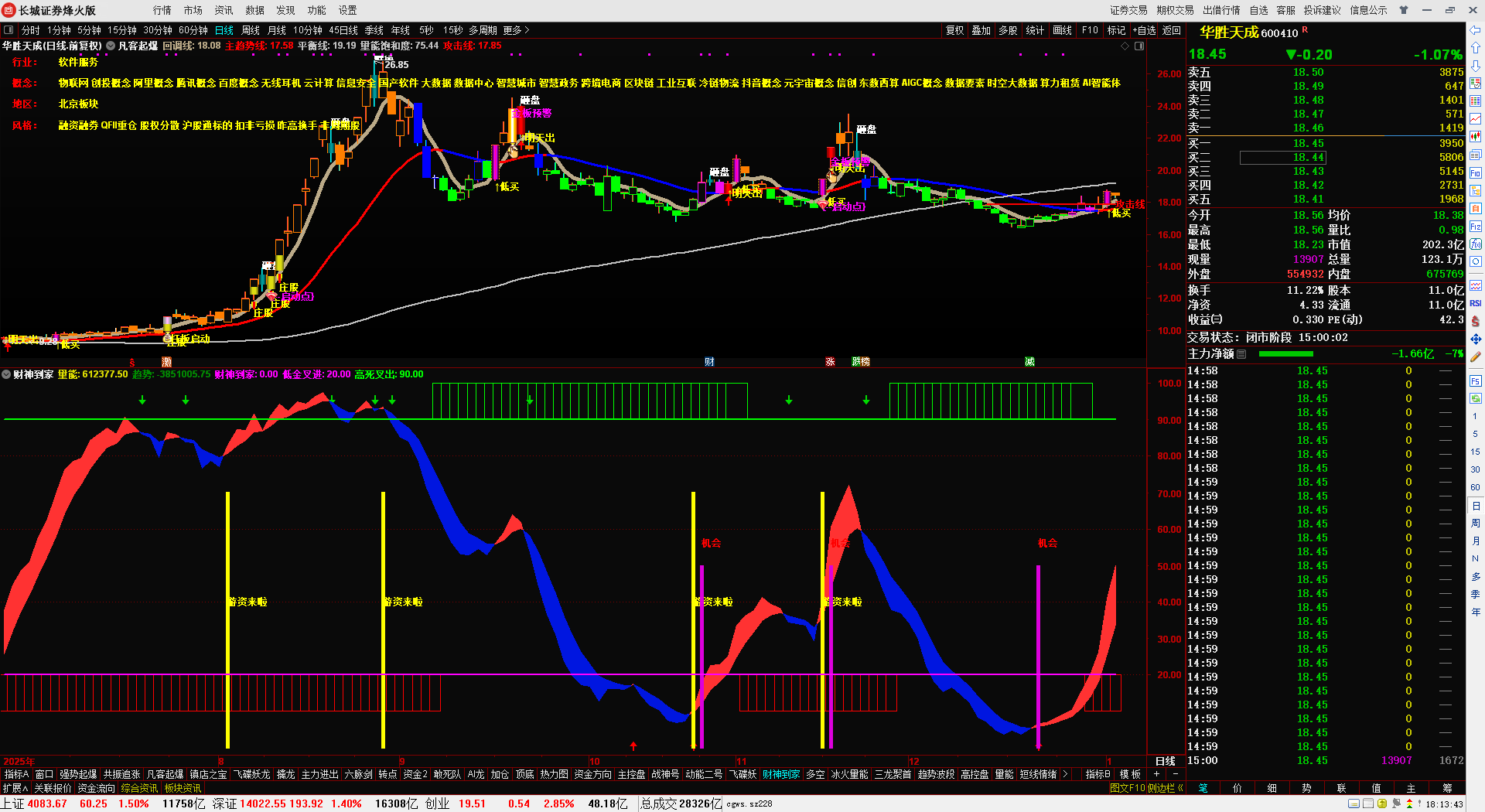Click the F10 icon in right sidebar
The width and height of the screenshot is (1485, 812).
pos(1476,173)
